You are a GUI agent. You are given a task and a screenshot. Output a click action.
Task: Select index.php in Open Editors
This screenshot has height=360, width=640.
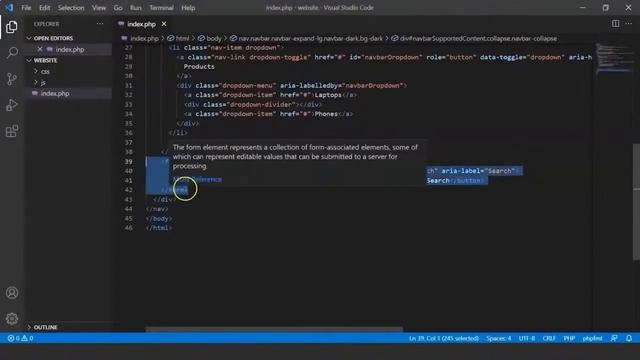pyautogui.click(x=70, y=49)
